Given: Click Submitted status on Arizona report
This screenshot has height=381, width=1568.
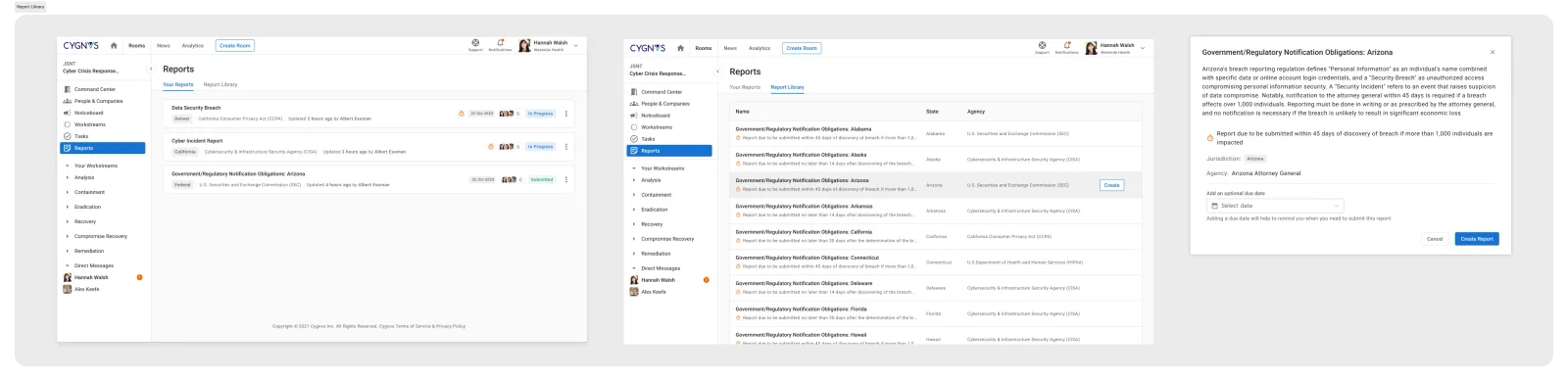Looking at the screenshot, I should tap(542, 180).
